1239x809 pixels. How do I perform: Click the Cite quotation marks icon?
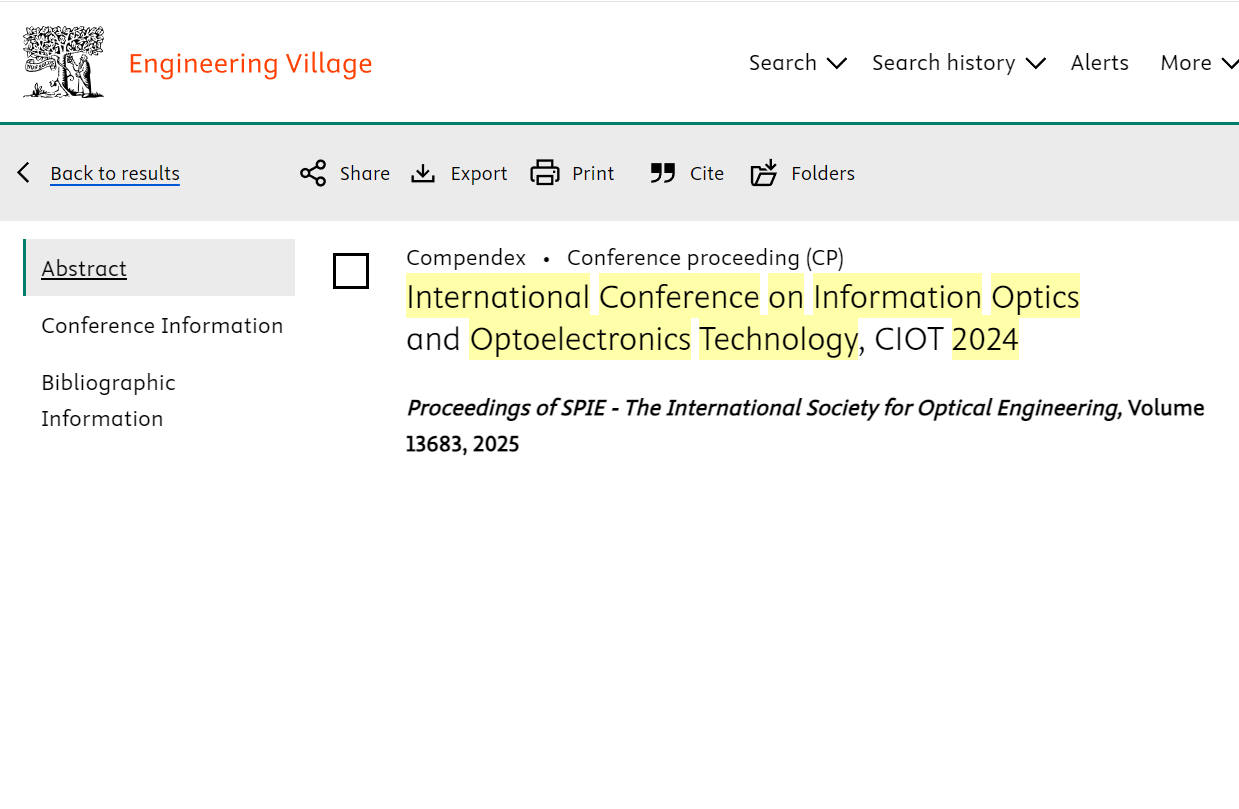(x=663, y=173)
